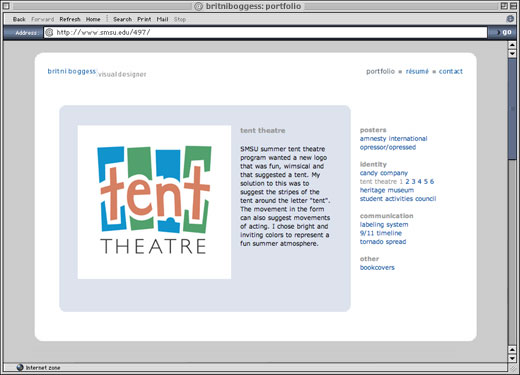Image resolution: width=520 pixels, height=375 pixels.
Task: Click the 'posters' section heading
Action: [373, 130]
